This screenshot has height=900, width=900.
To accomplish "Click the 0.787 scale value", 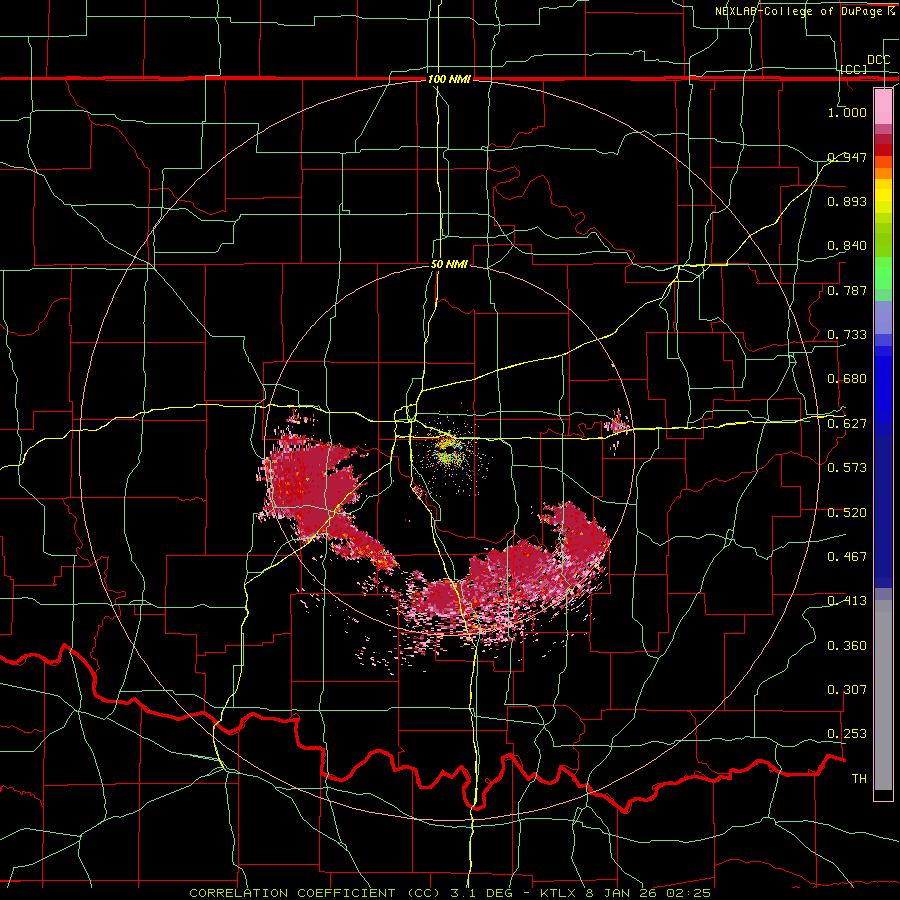I will (x=847, y=290).
